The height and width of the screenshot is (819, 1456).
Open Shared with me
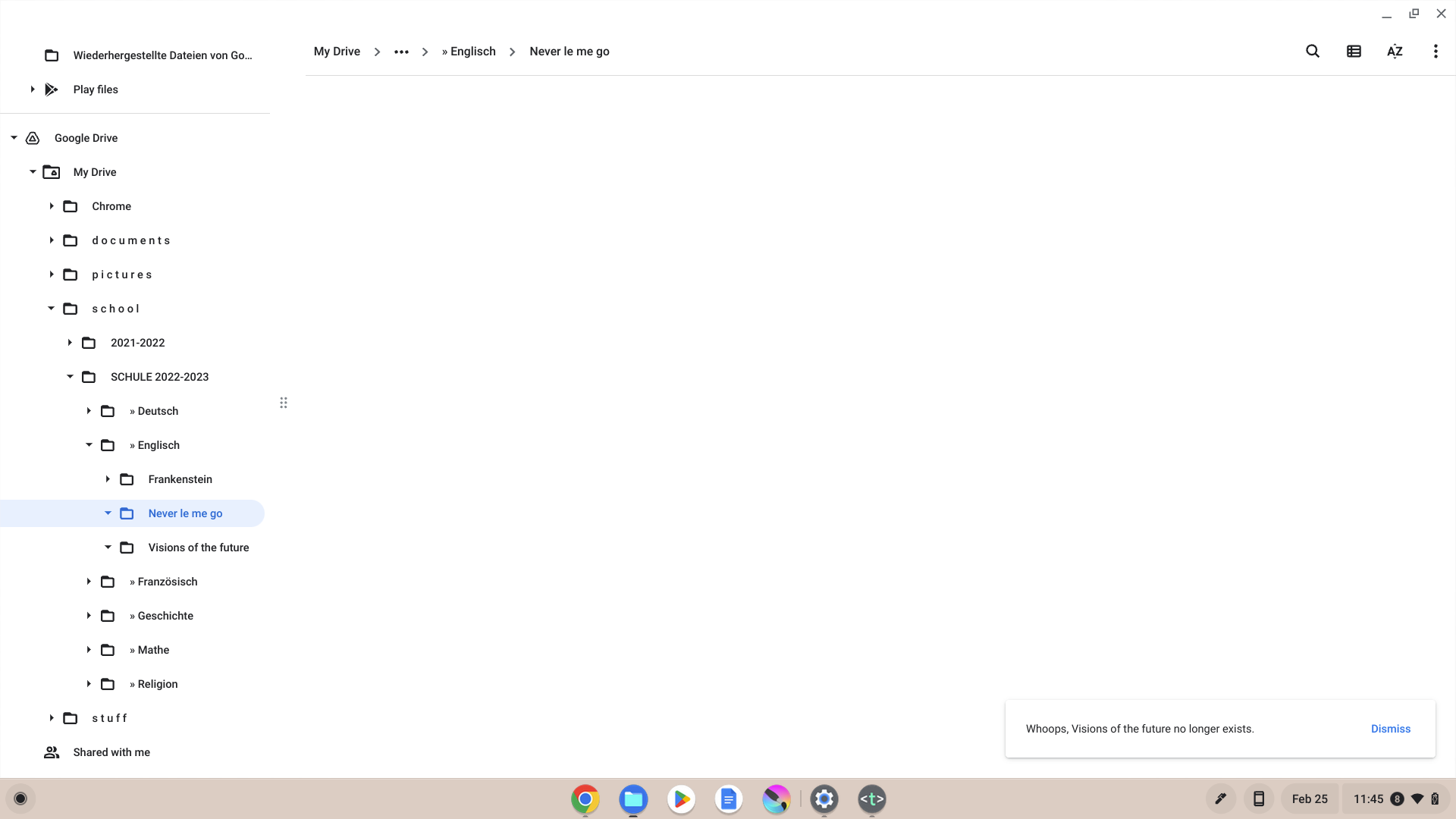pos(111,752)
